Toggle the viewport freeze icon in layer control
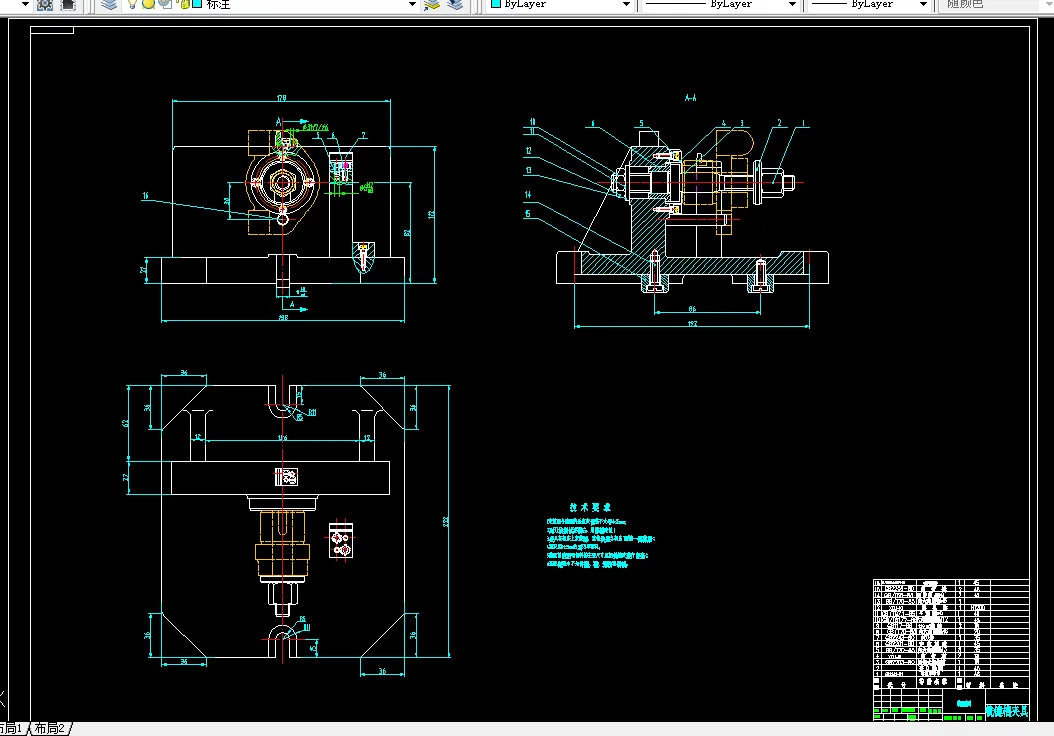 click(165, 4)
